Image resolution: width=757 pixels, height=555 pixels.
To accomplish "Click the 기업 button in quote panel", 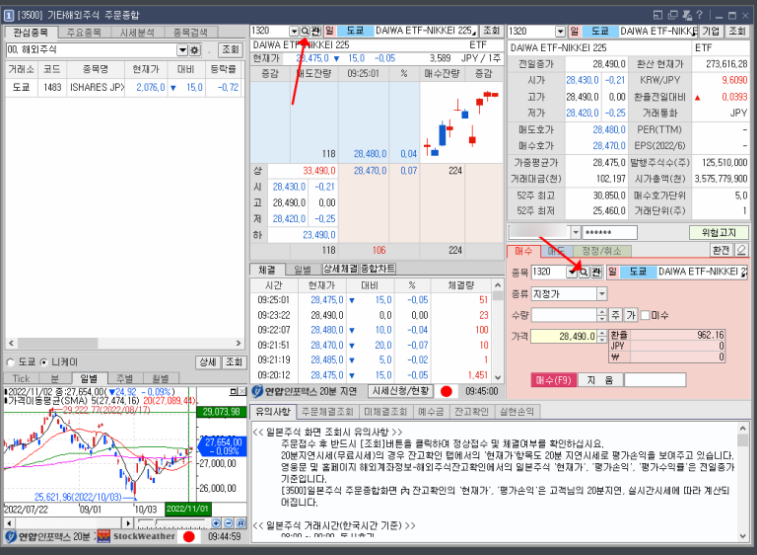I will 711,32.
